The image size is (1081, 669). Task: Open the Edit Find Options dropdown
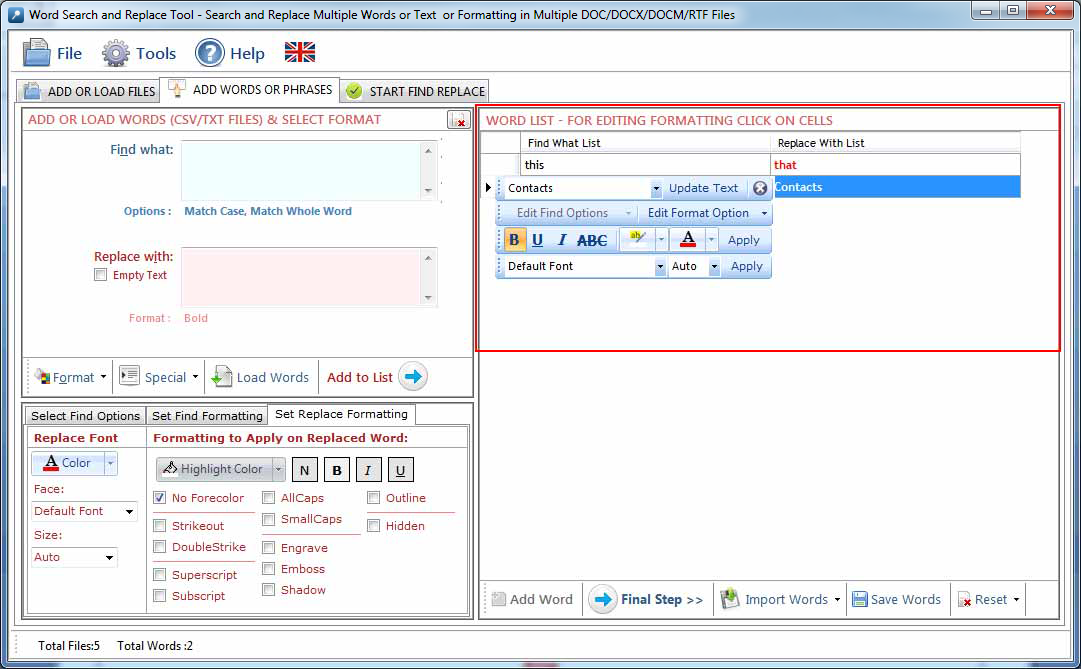[x=573, y=213]
